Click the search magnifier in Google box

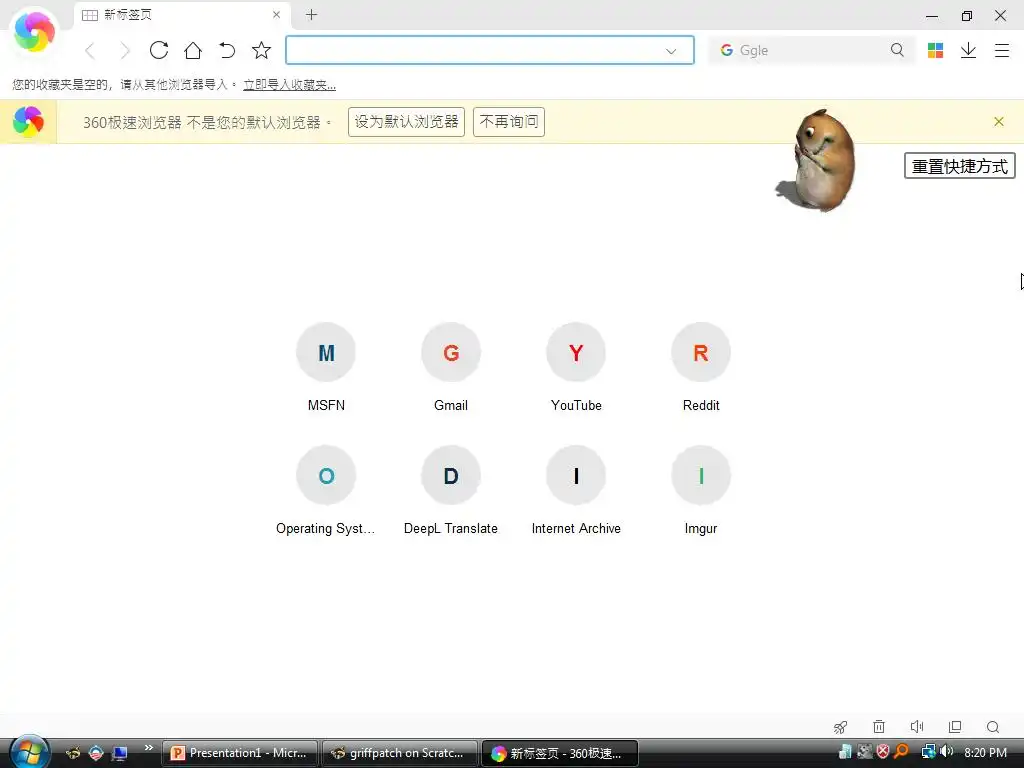point(897,50)
